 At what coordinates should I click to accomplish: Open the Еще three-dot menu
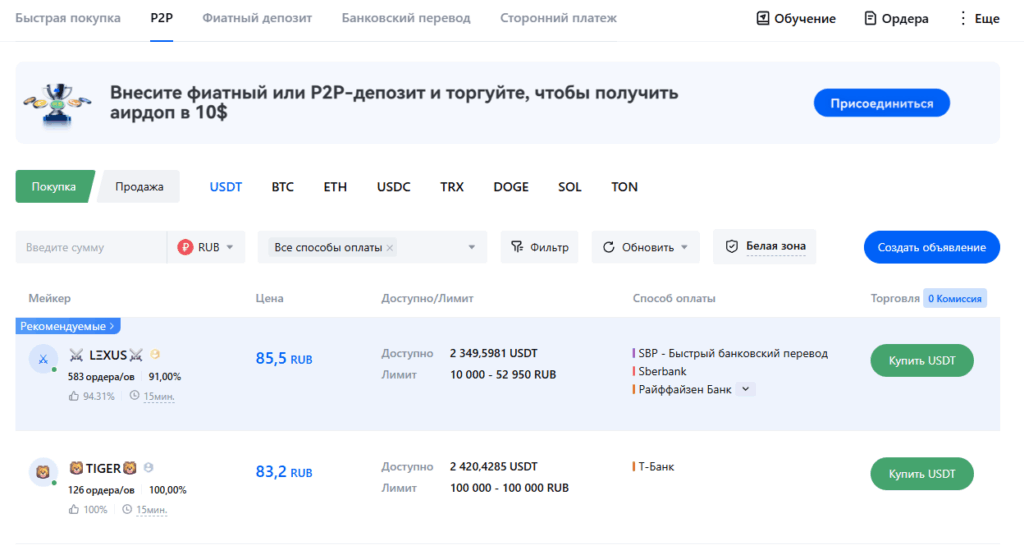(x=963, y=18)
